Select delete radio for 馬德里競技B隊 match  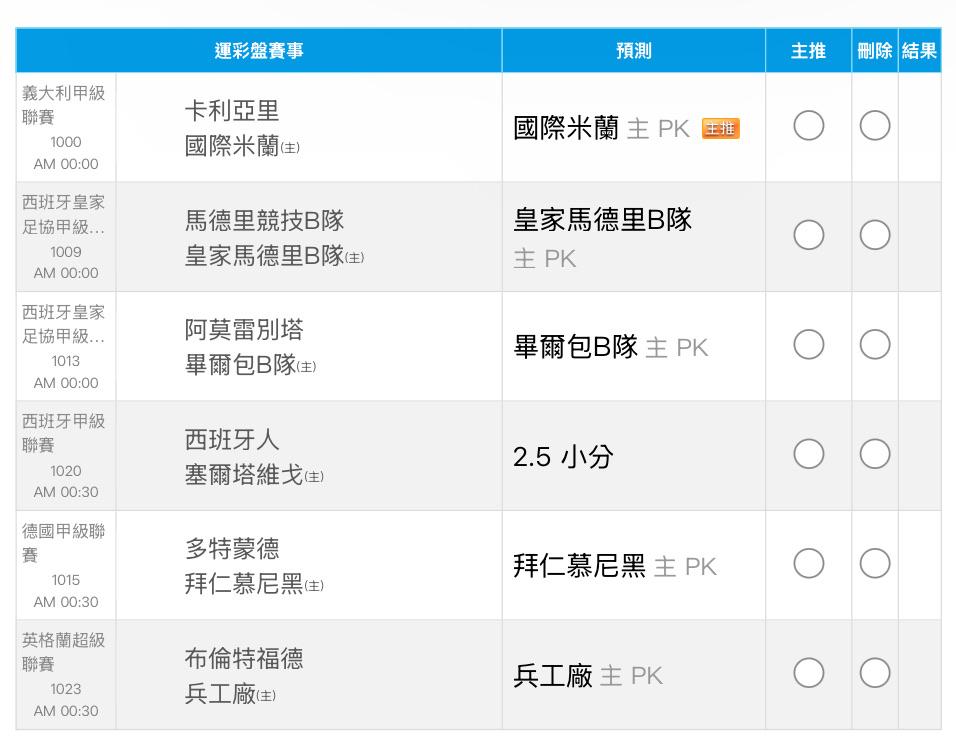pyautogui.click(x=874, y=235)
